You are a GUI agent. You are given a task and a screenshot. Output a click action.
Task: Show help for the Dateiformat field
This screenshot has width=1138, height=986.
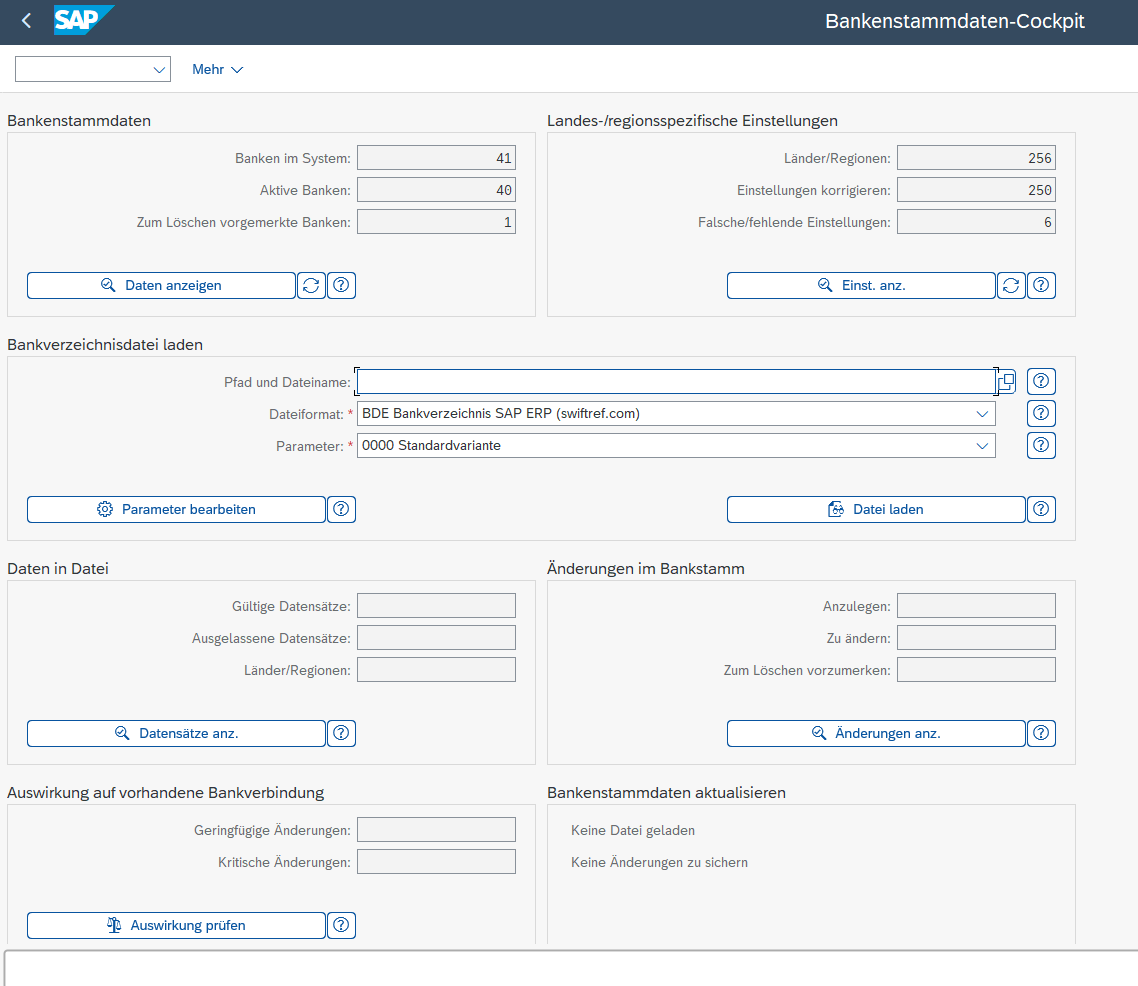tap(1042, 413)
